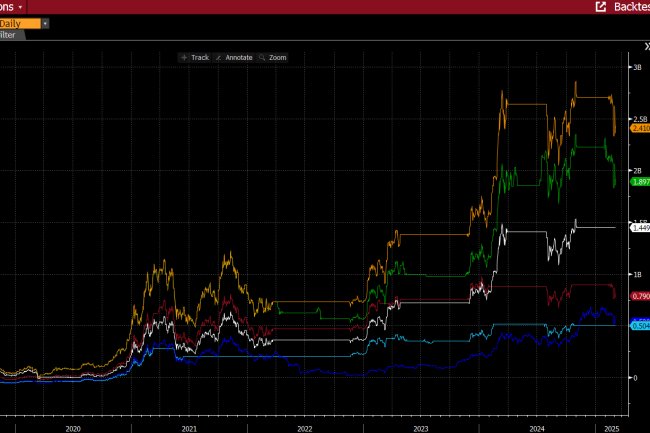
Task: Click the 2021 label on the time axis
Action: tap(189, 429)
